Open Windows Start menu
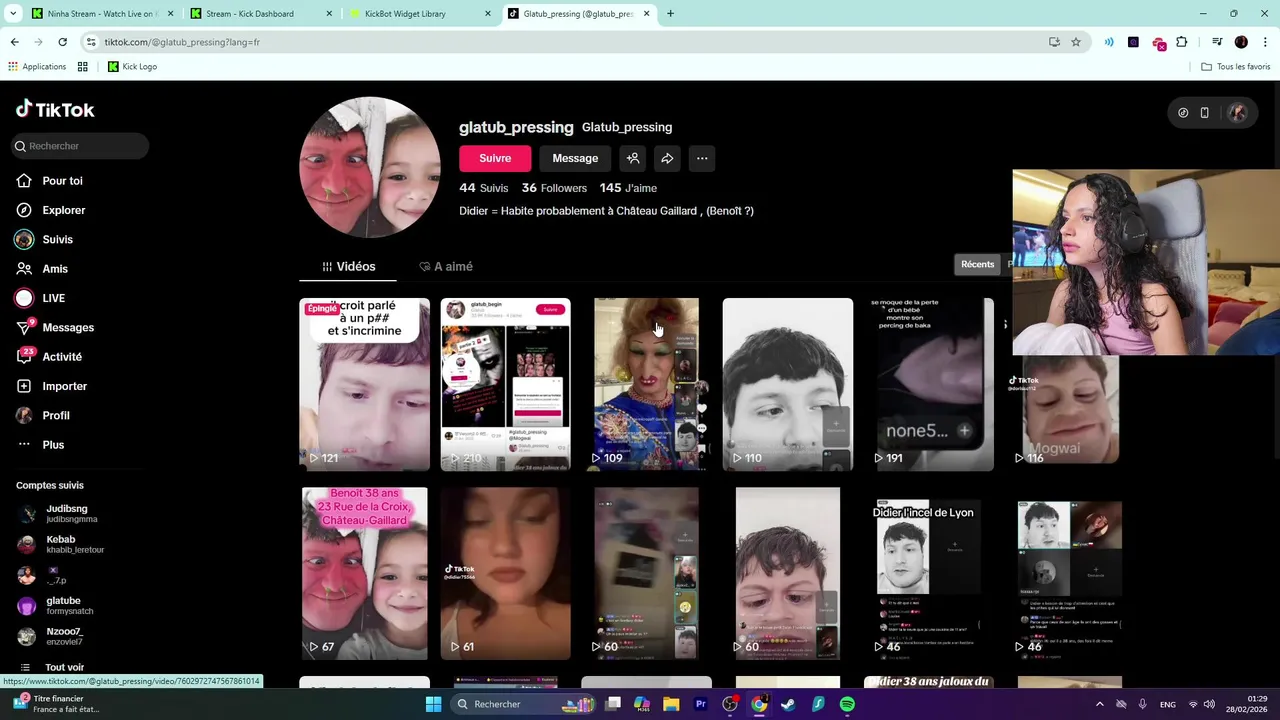 click(x=433, y=704)
